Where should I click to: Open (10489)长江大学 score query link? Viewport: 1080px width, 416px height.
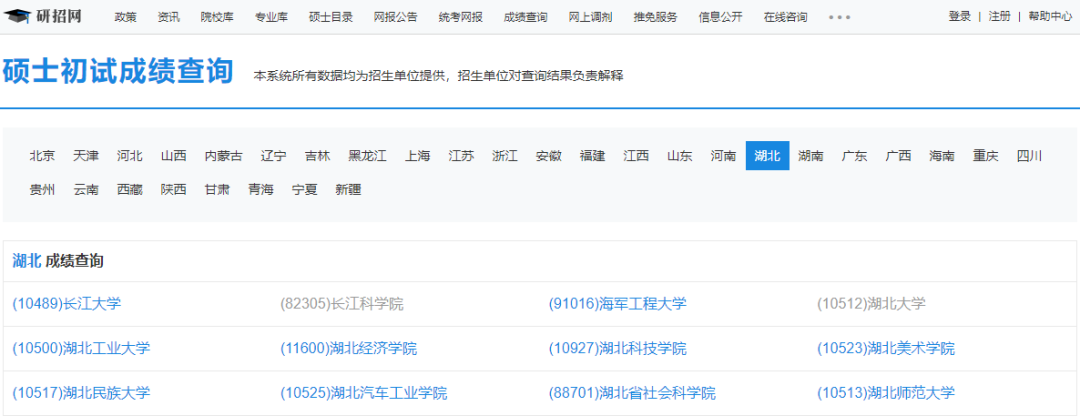pyautogui.click(x=67, y=303)
